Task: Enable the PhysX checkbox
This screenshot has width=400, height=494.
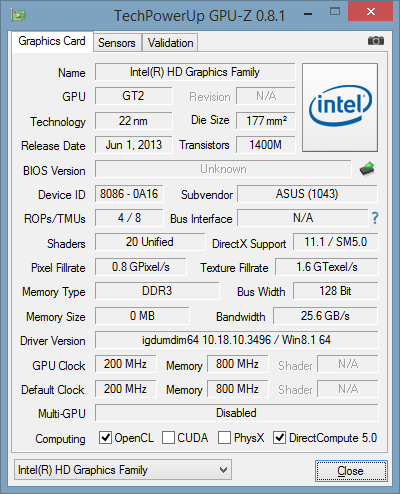Action: click(x=224, y=438)
